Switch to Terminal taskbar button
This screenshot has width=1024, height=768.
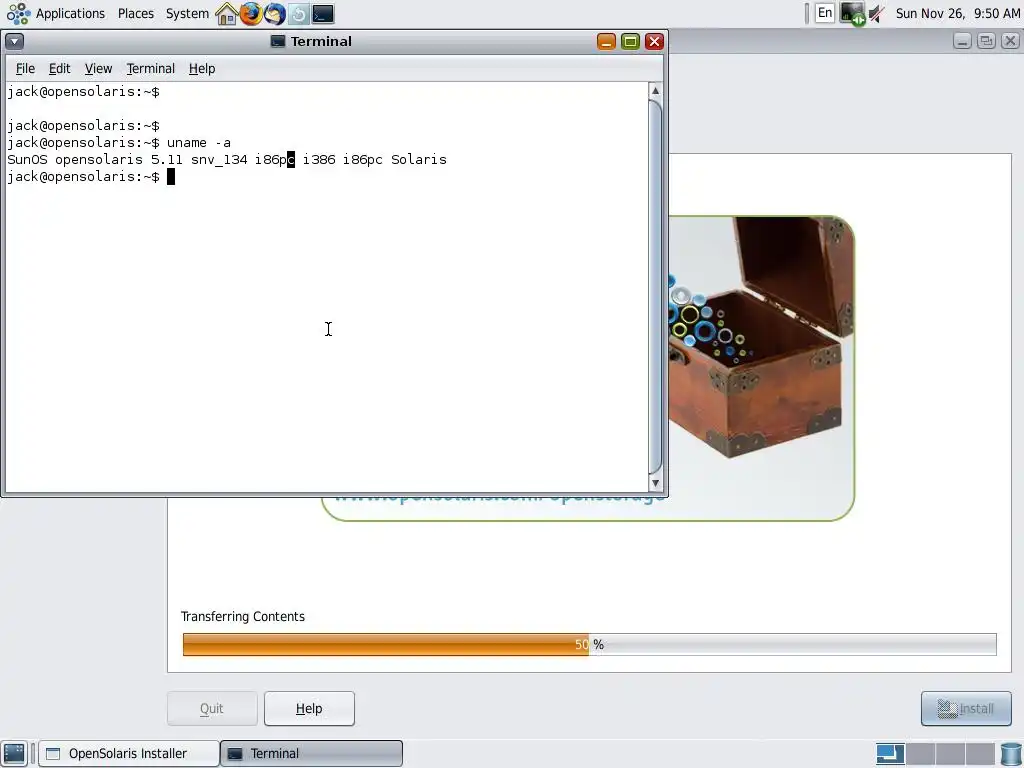coord(312,753)
